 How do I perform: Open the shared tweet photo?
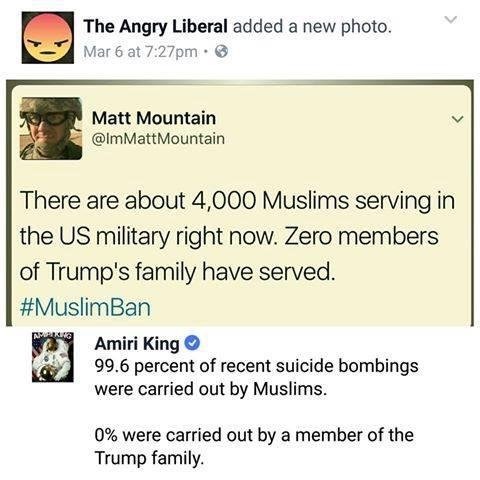click(240, 203)
